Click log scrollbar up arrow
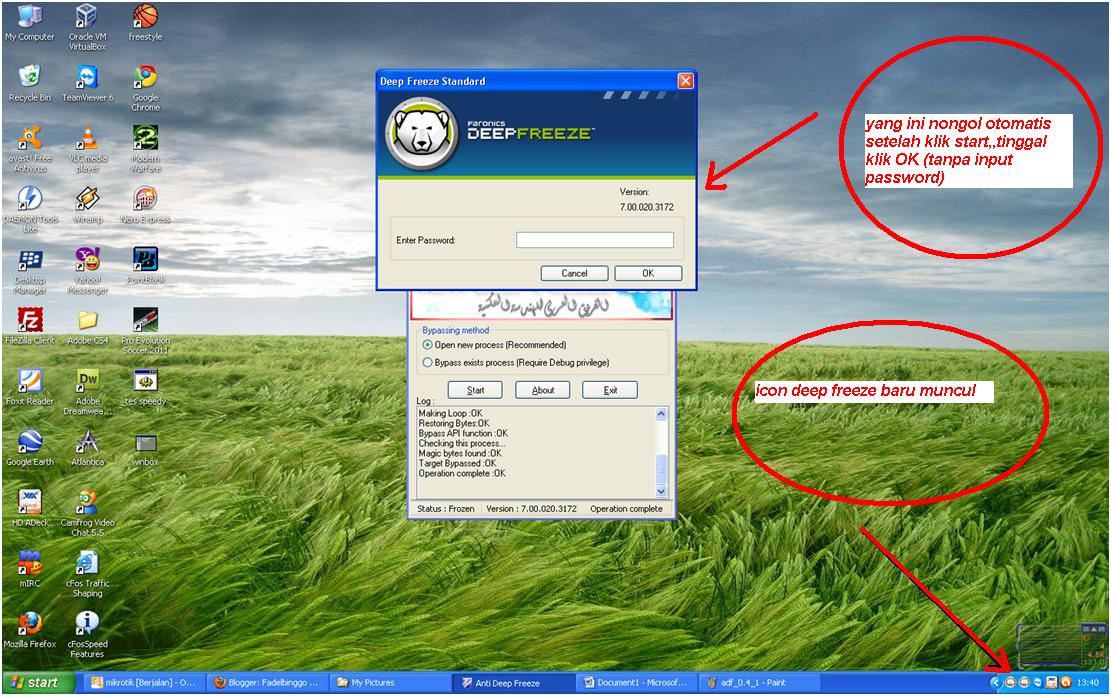 pos(661,414)
